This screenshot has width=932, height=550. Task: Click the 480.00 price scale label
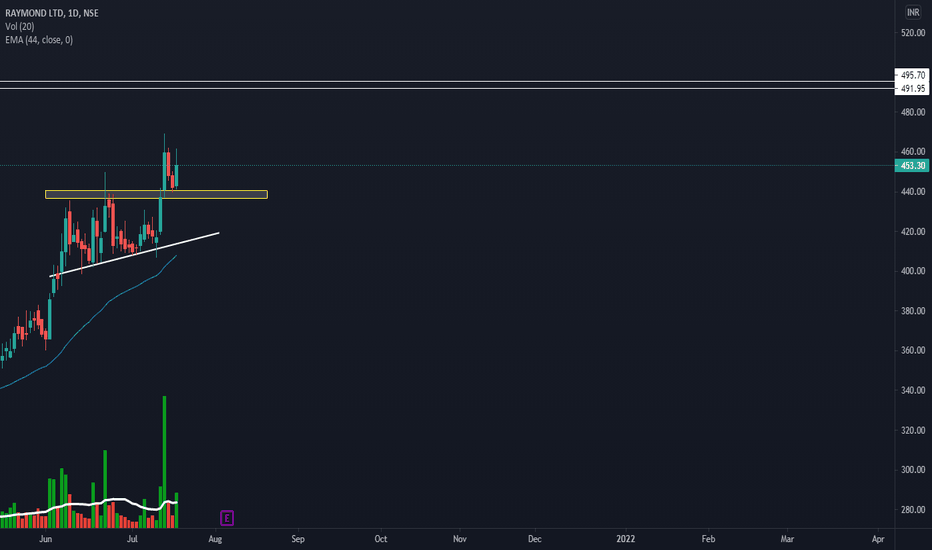click(x=913, y=112)
